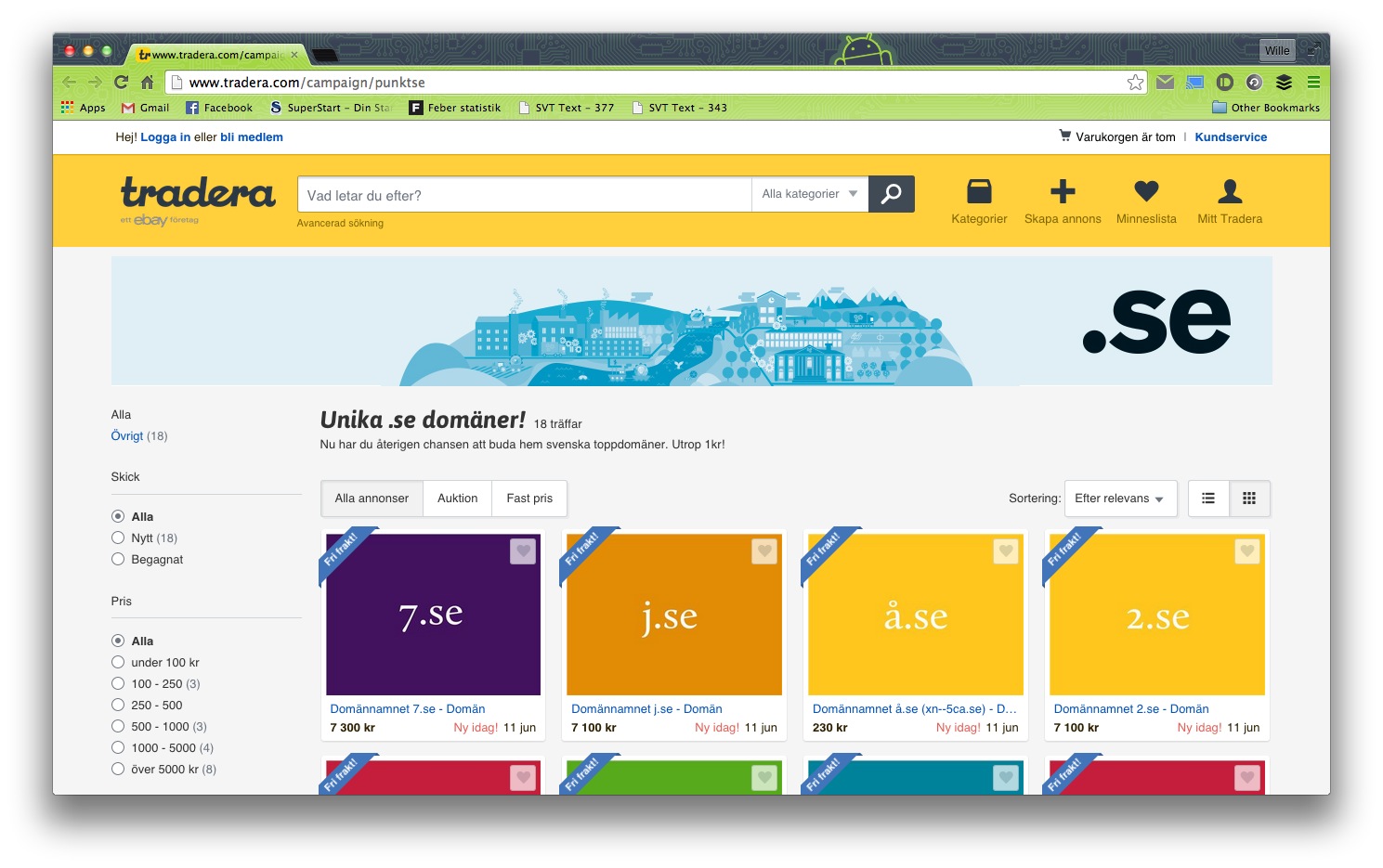Save å.se to wishlist heart
Screen dimensions: 1383x868
[1006, 551]
